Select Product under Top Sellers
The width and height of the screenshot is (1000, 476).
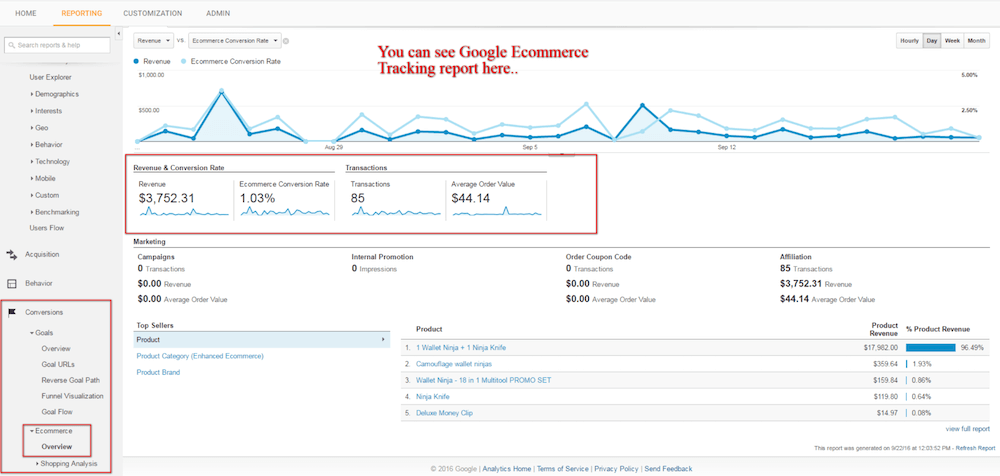(262, 340)
